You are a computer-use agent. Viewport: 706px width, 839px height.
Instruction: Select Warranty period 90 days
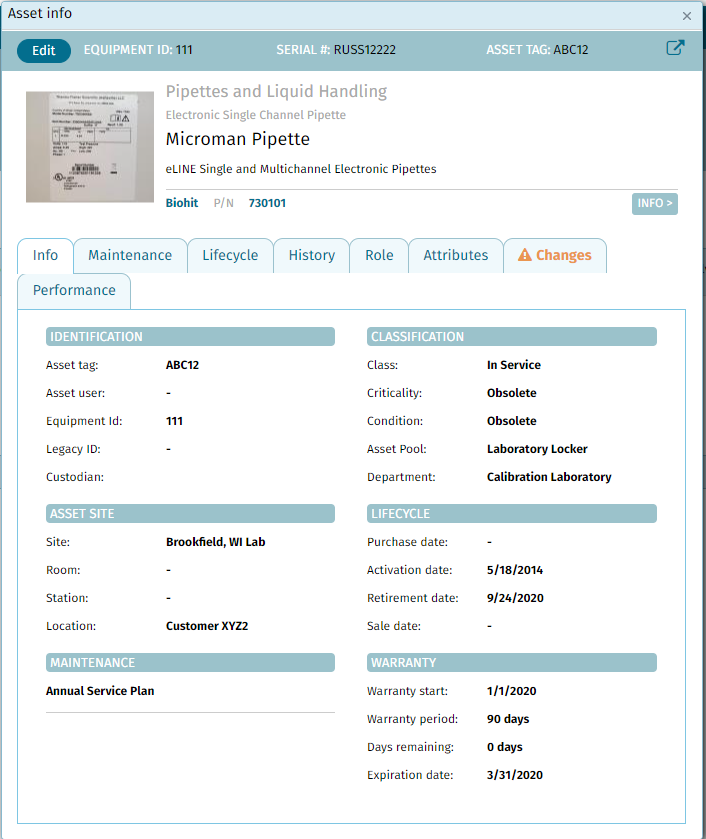click(x=508, y=719)
